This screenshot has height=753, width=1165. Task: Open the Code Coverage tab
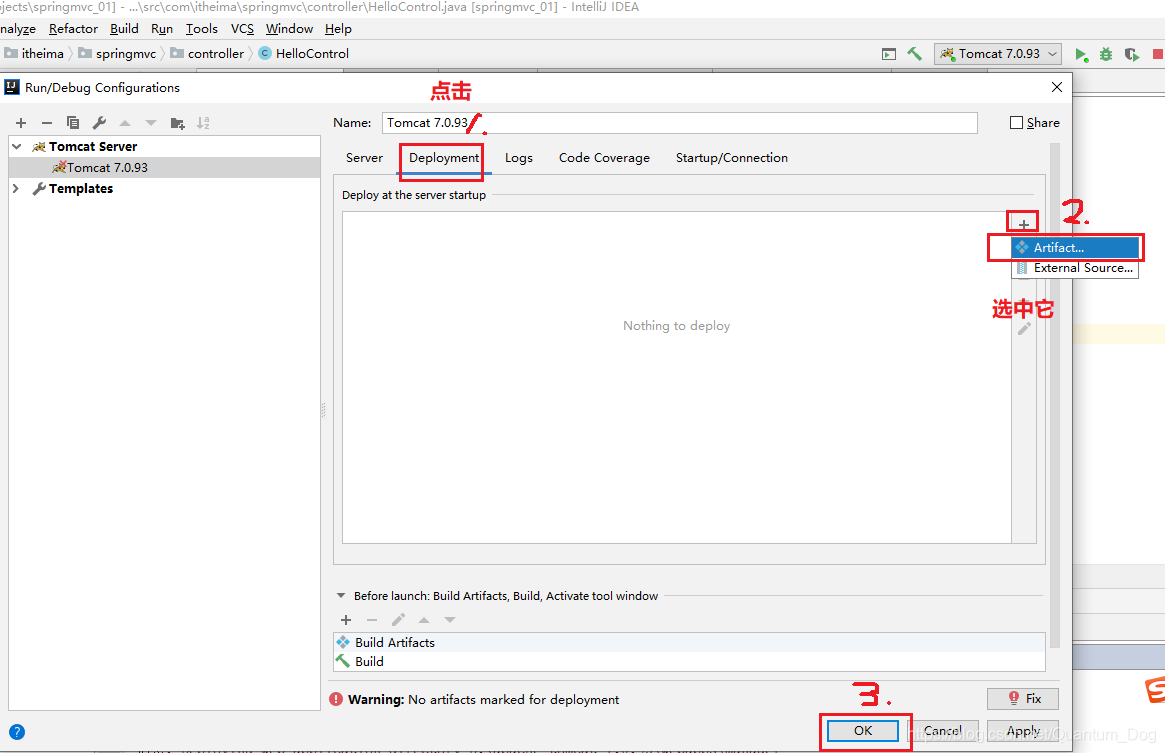point(604,158)
